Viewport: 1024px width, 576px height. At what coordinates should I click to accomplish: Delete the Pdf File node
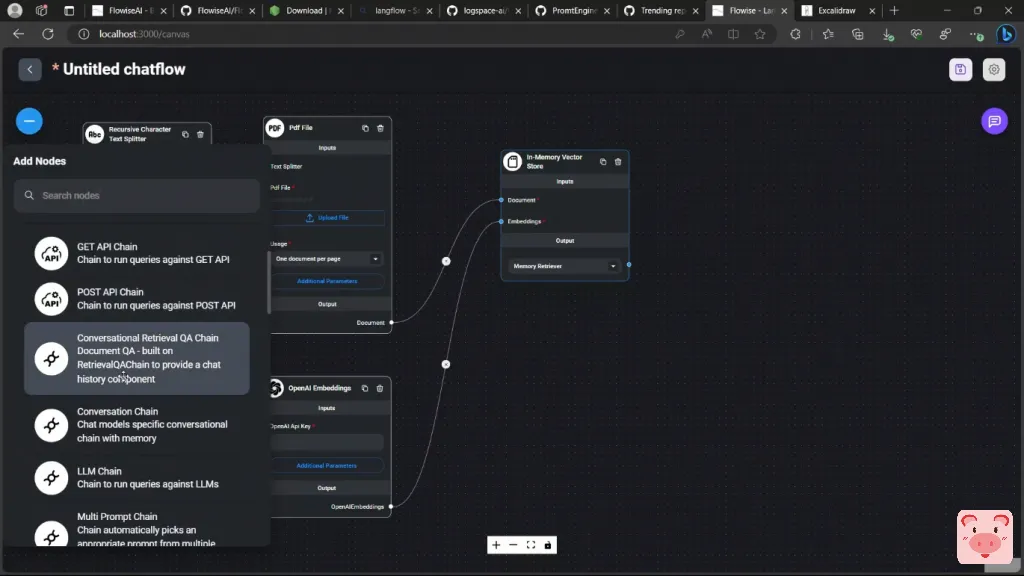(380, 128)
